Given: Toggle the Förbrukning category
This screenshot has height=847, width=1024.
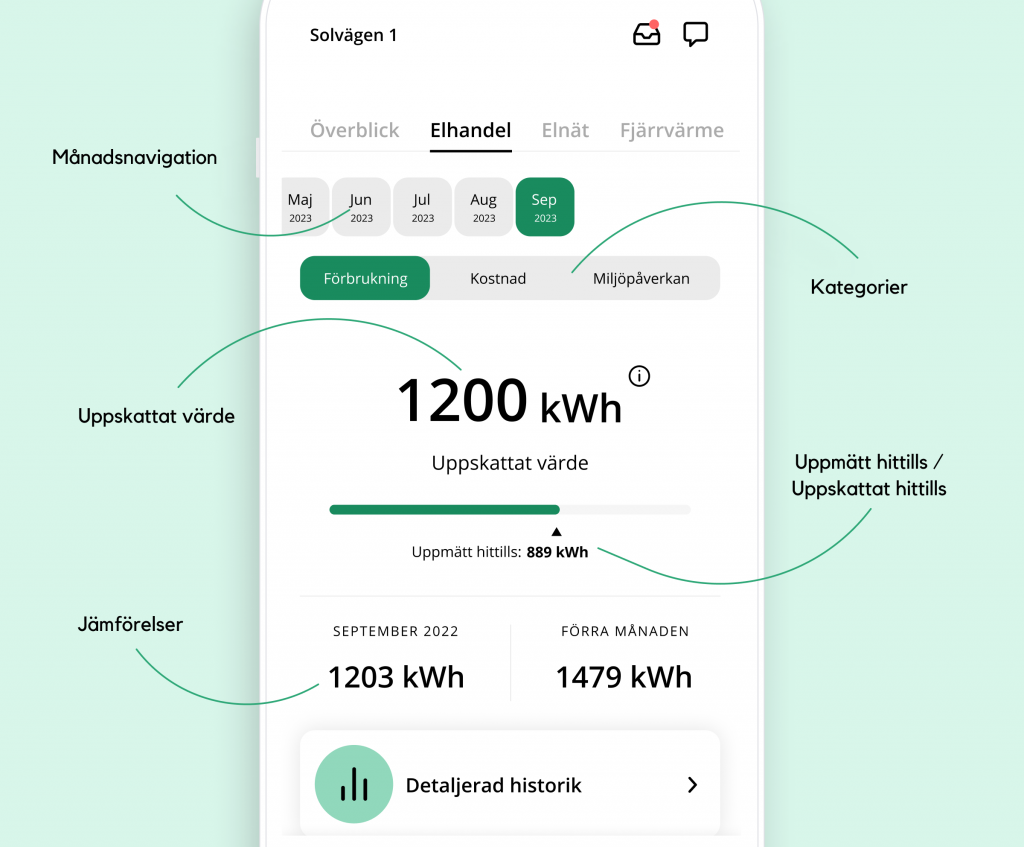Looking at the screenshot, I should tap(365, 279).
